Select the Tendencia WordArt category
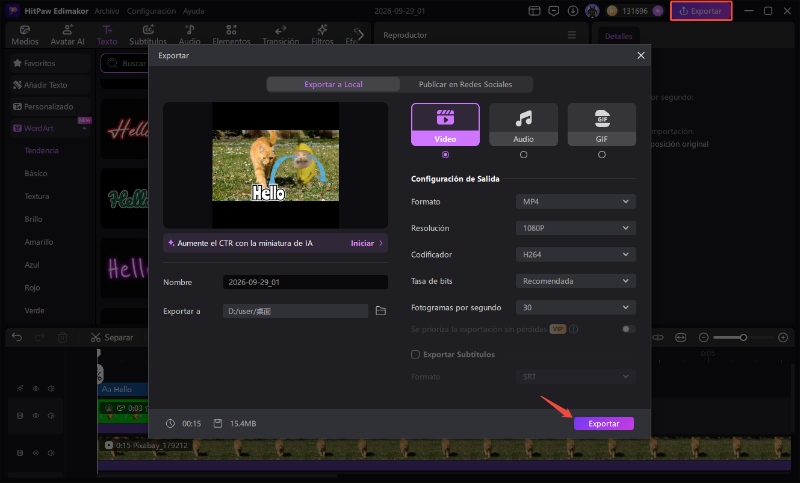This screenshot has height=483, width=800. pyautogui.click(x=41, y=150)
